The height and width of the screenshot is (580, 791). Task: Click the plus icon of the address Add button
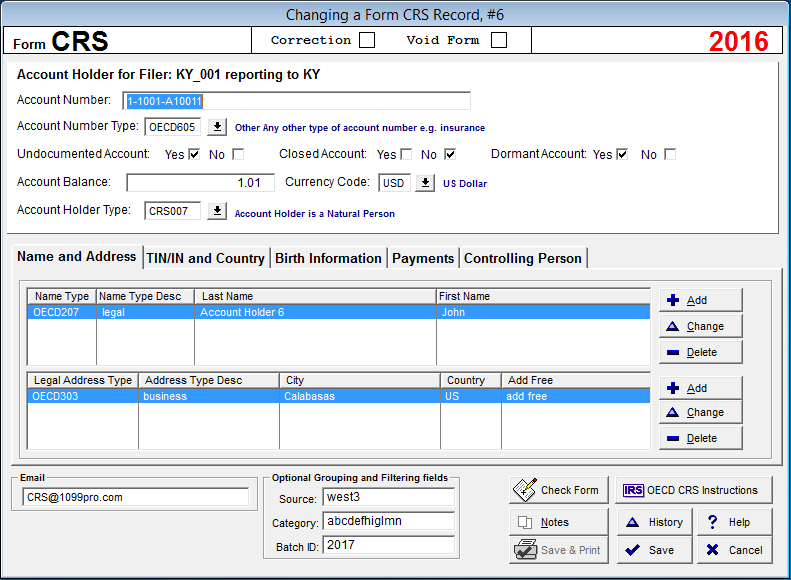pyautogui.click(x=672, y=388)
